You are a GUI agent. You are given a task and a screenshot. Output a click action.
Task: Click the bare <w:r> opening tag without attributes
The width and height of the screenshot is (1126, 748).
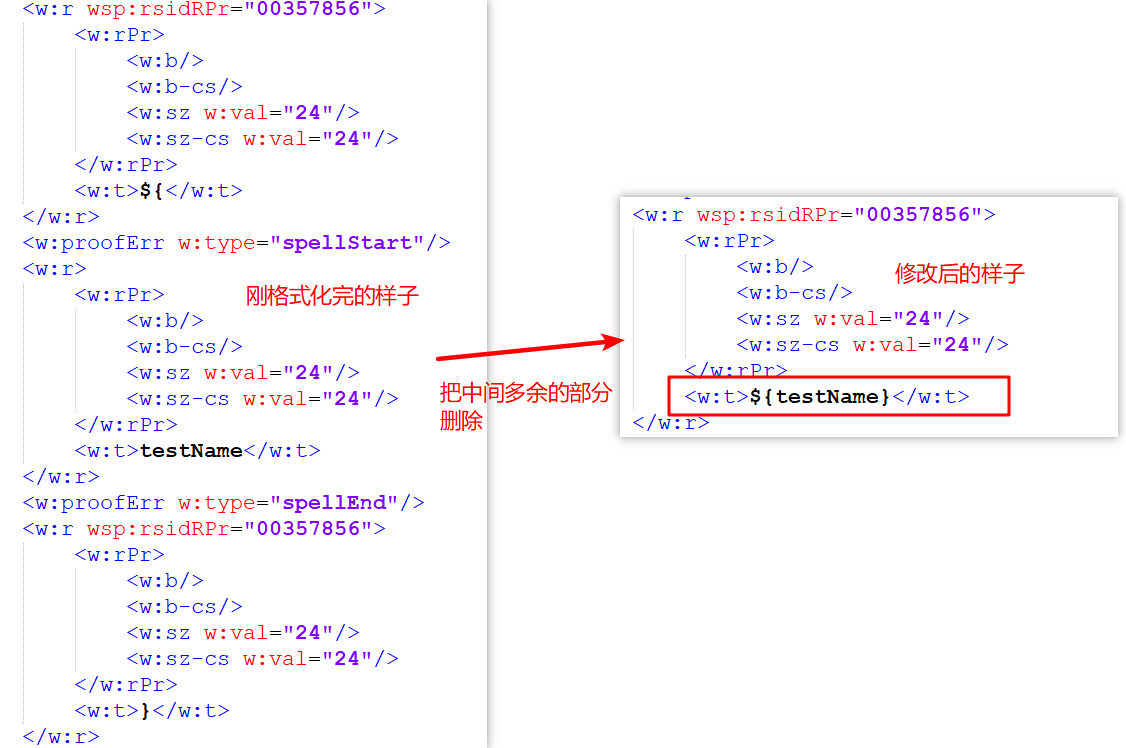click(x=55, y=269)
